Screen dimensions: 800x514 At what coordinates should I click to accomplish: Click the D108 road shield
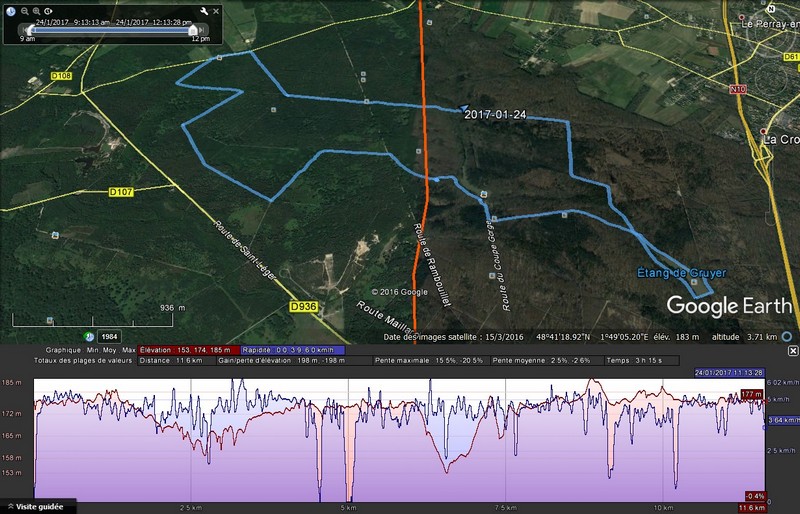click(x=61, y=76)
